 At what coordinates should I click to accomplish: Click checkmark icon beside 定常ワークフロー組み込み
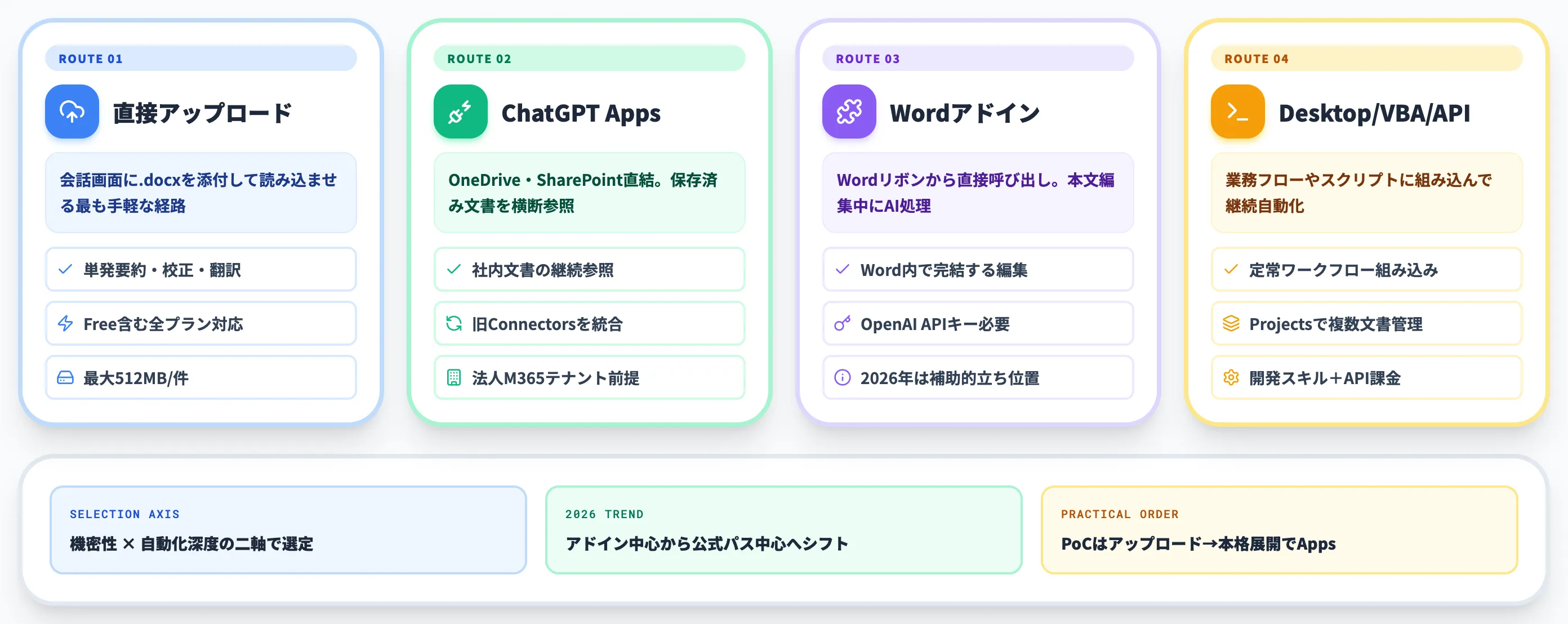(x=1231, y=269)
